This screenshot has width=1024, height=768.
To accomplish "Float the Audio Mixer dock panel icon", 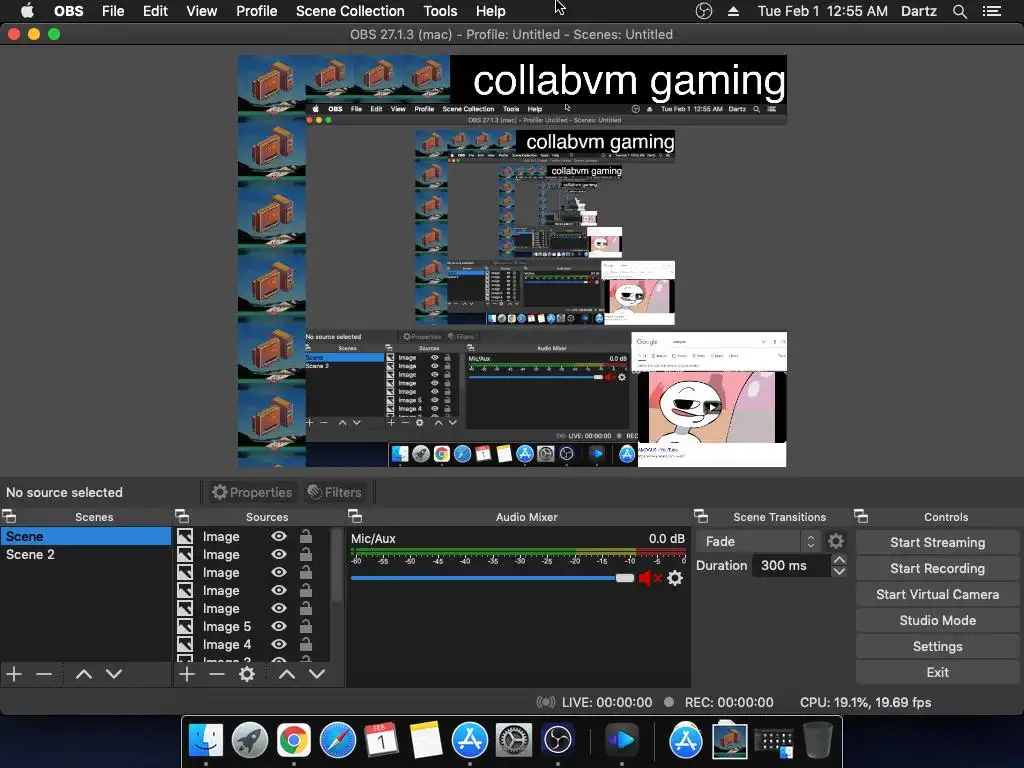I will point(355,517).
